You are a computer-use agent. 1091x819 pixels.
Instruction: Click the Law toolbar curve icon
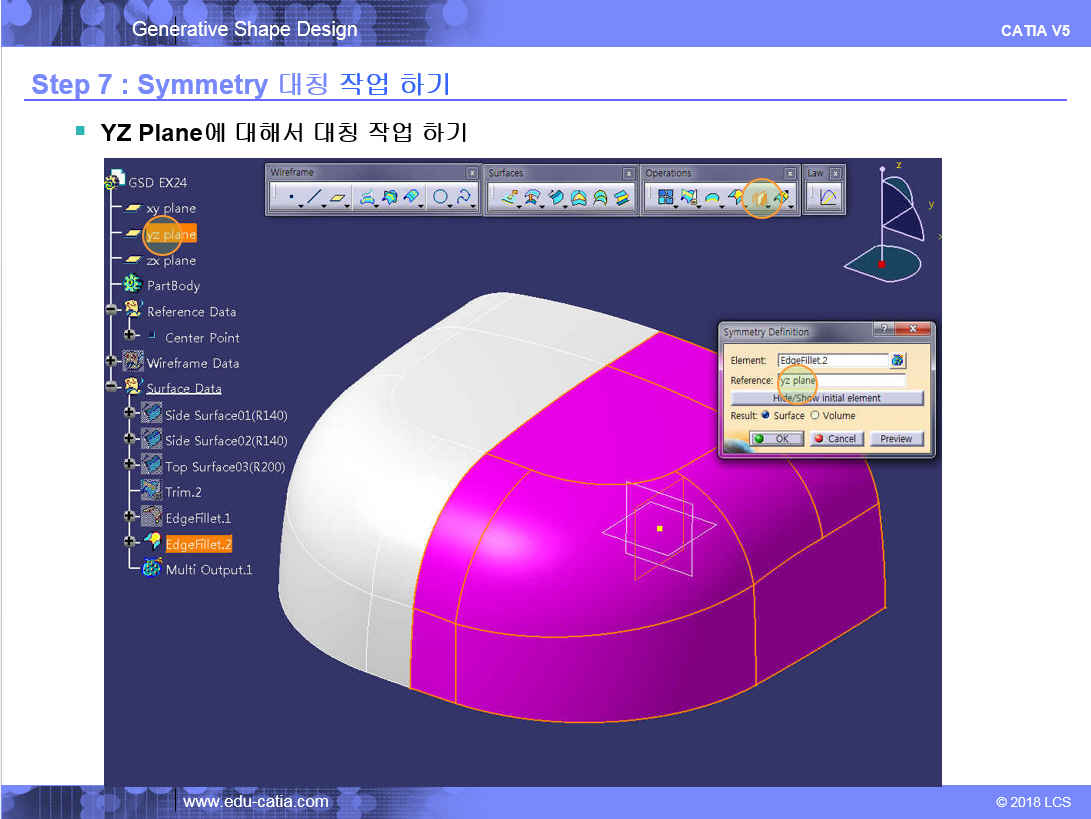[x=828, y=198]
